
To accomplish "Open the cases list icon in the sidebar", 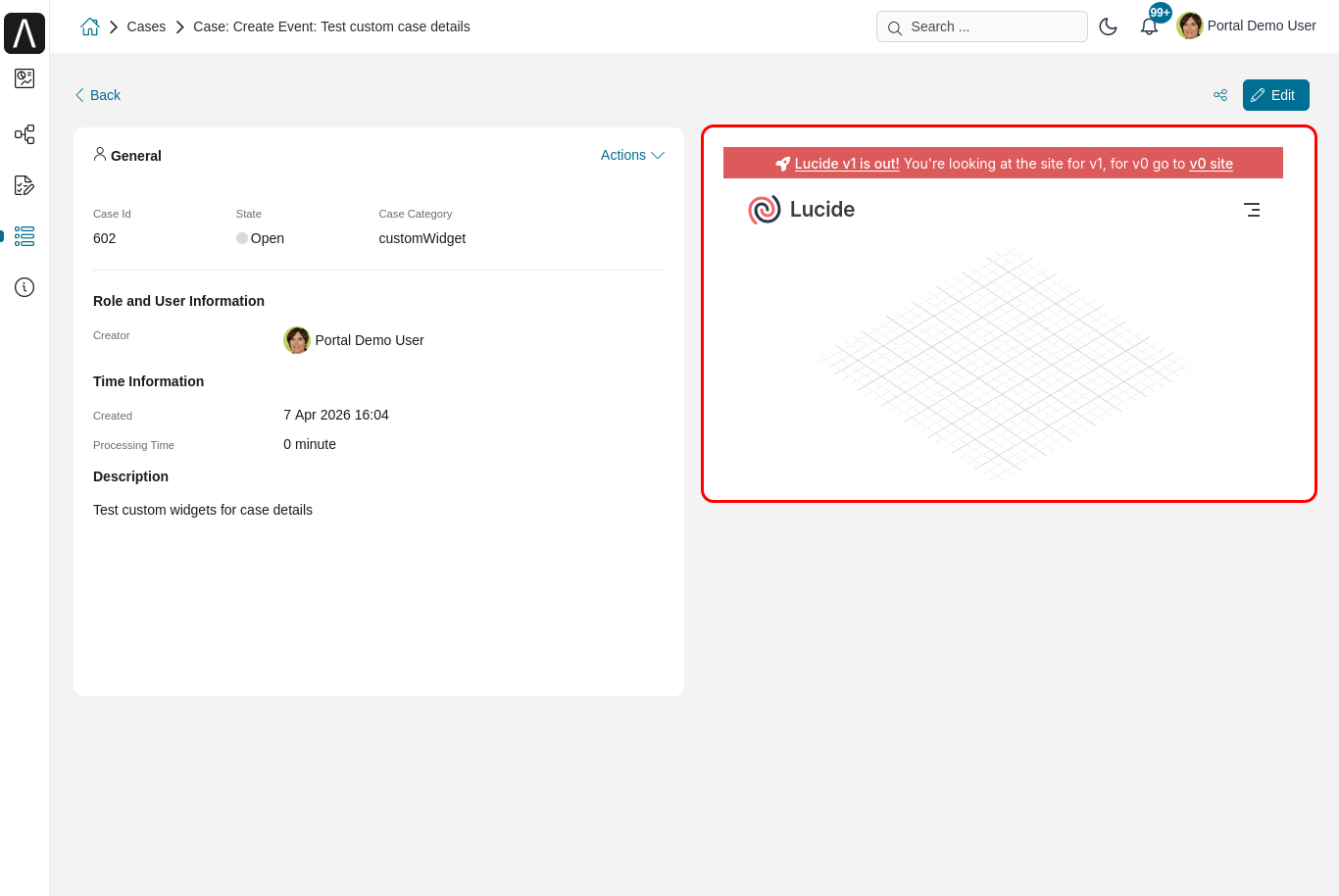I will point(25,236).
